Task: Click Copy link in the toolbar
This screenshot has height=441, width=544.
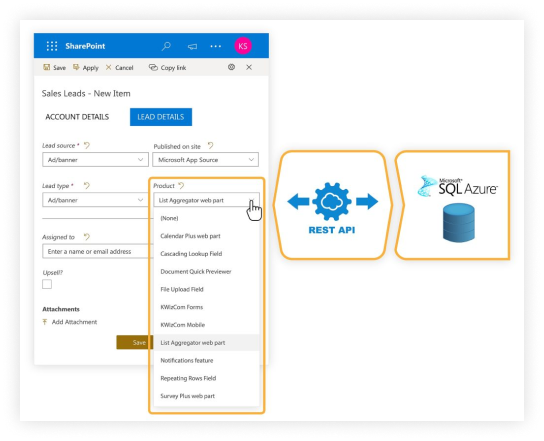Action: click(x=168, y=68)
